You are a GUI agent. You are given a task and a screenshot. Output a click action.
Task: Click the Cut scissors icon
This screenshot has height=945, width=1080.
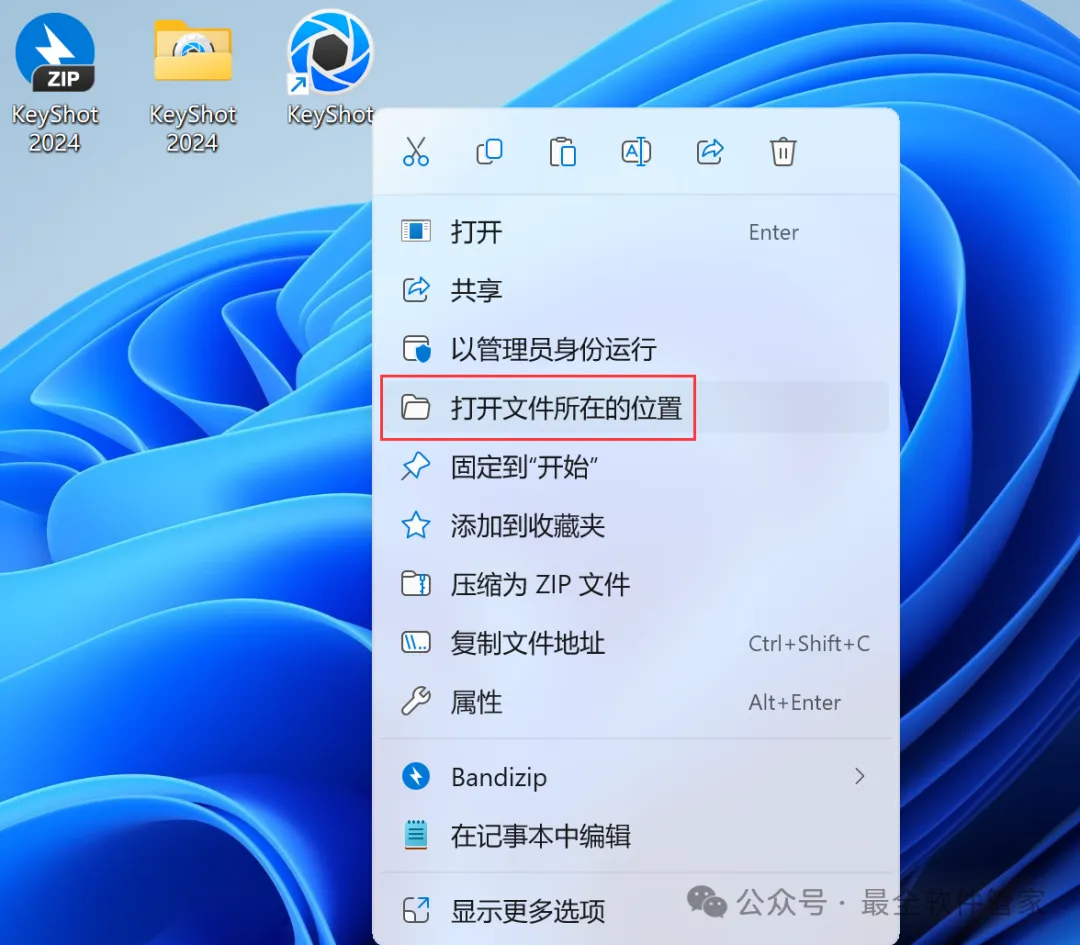click(x=416, y=152)
